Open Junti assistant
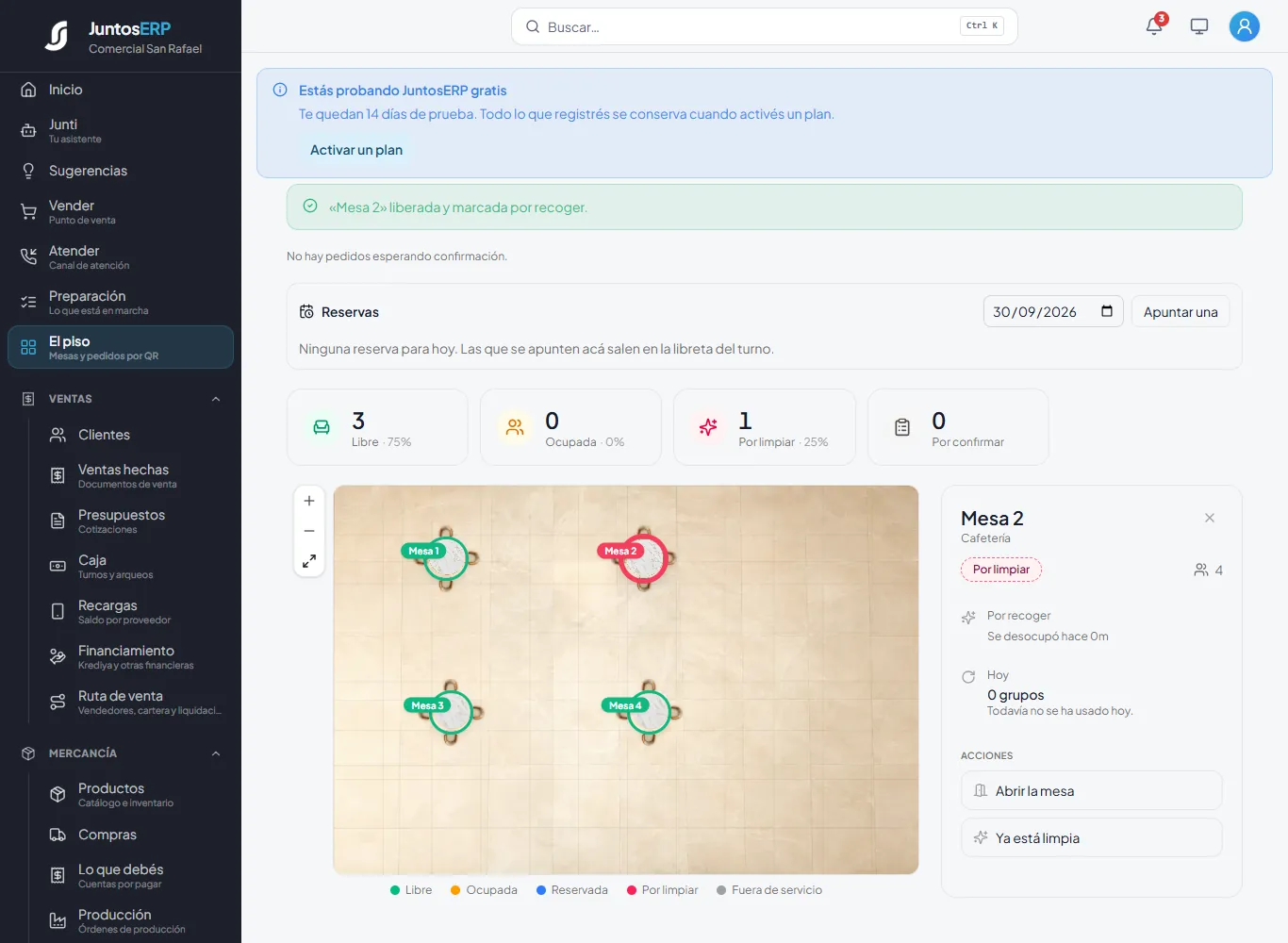Screen dimensions: 1288x943 tap(121, 130)
